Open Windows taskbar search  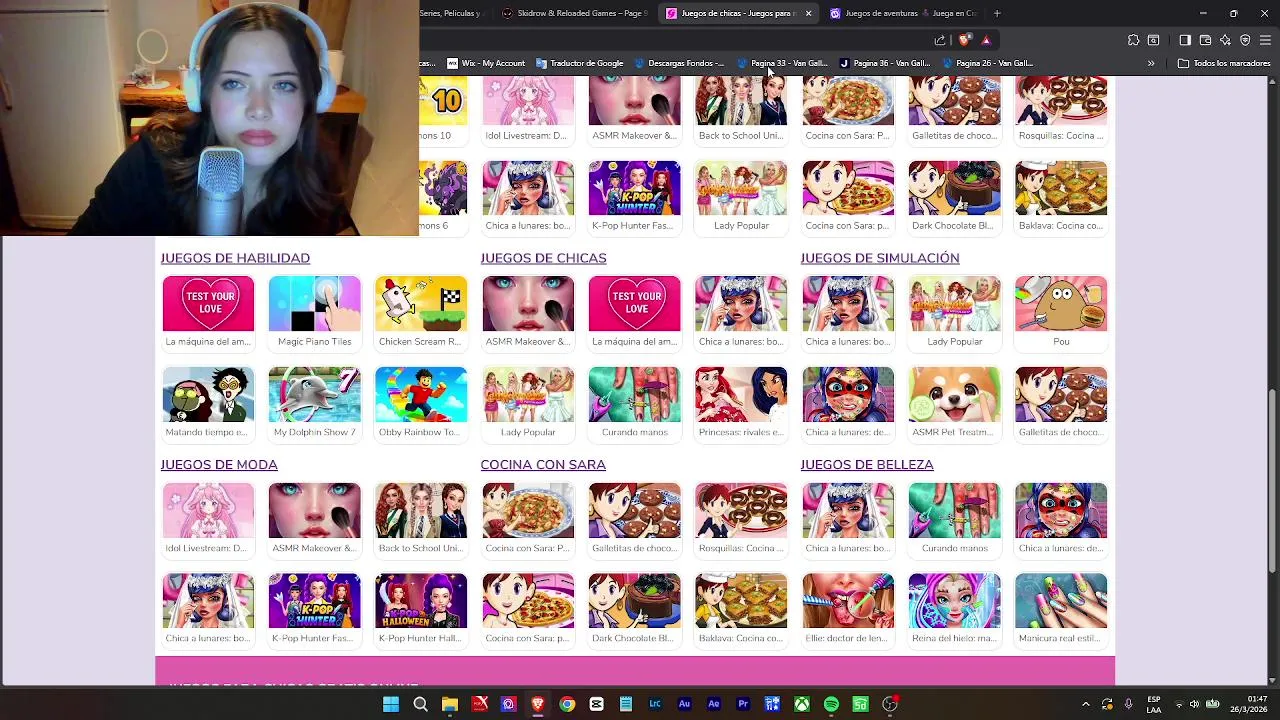pyautogui.click(x=420, y=704)
